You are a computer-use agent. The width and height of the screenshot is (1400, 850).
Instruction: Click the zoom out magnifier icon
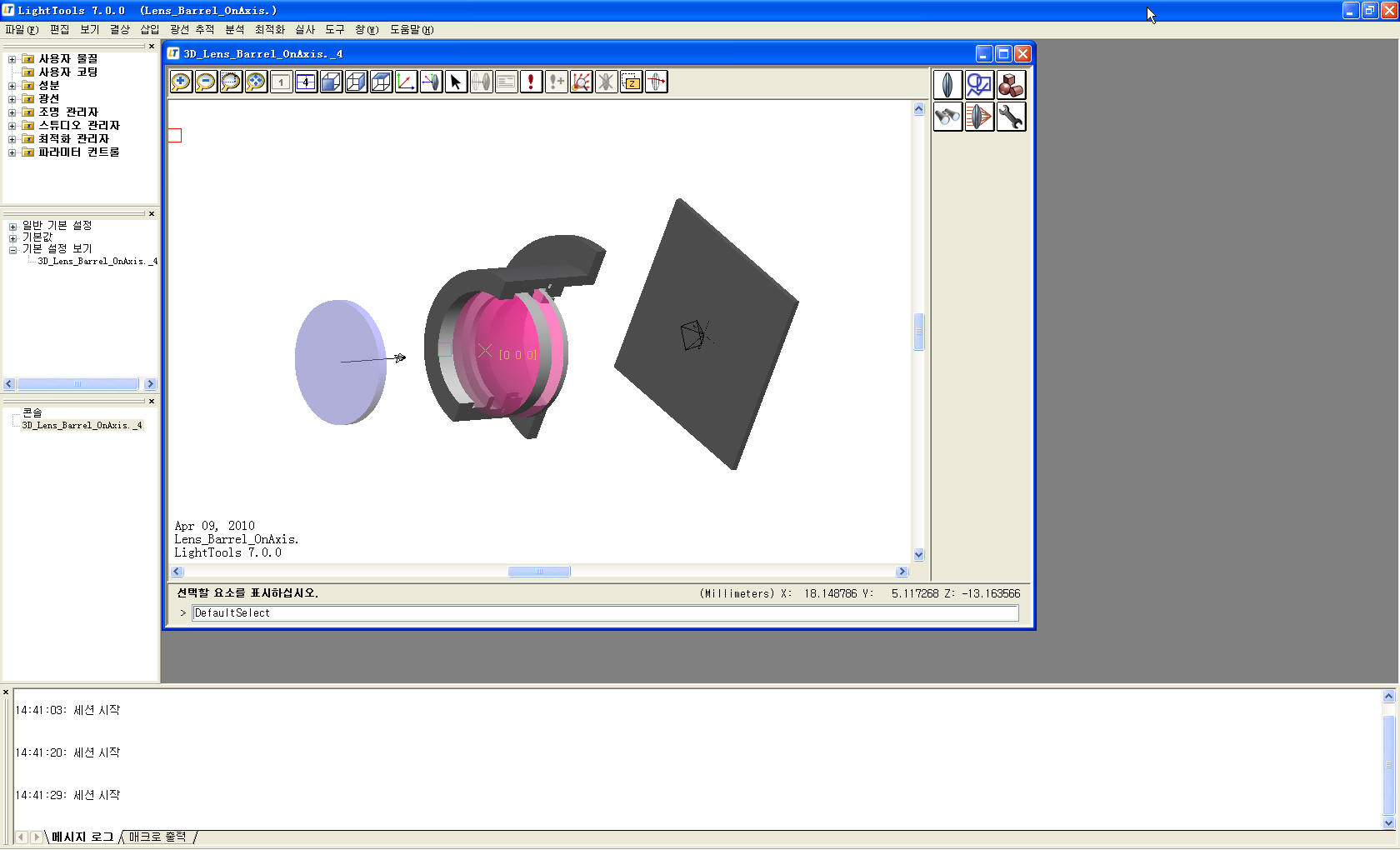click(x=206, y=82)
